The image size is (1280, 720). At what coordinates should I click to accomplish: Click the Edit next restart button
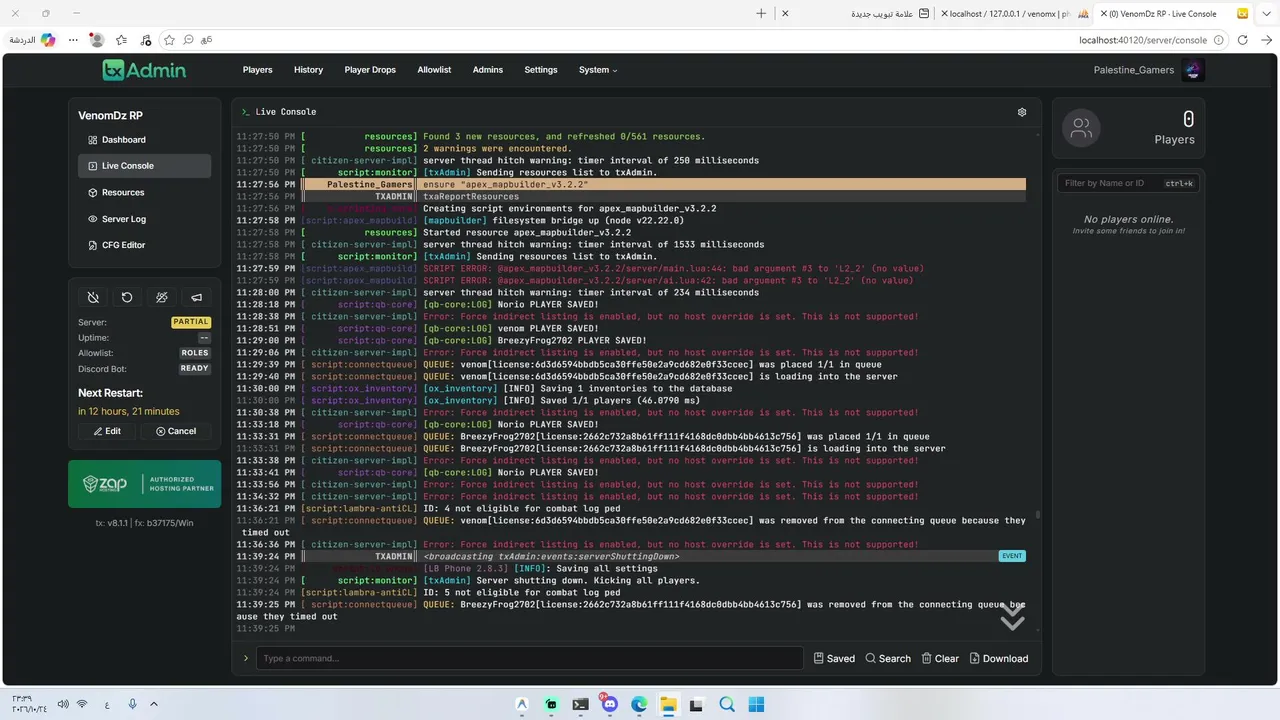tap(107, 431)
